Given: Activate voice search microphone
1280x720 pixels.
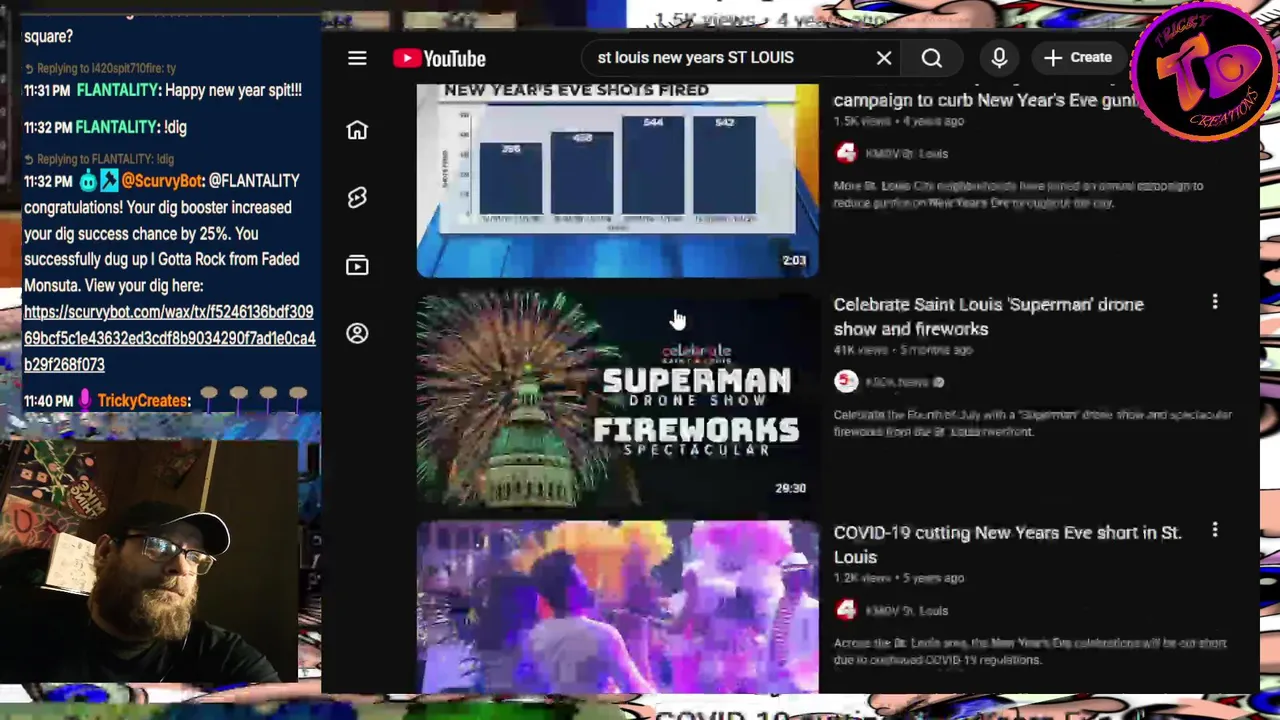Looking at the screenshot, I should [999, 58].
